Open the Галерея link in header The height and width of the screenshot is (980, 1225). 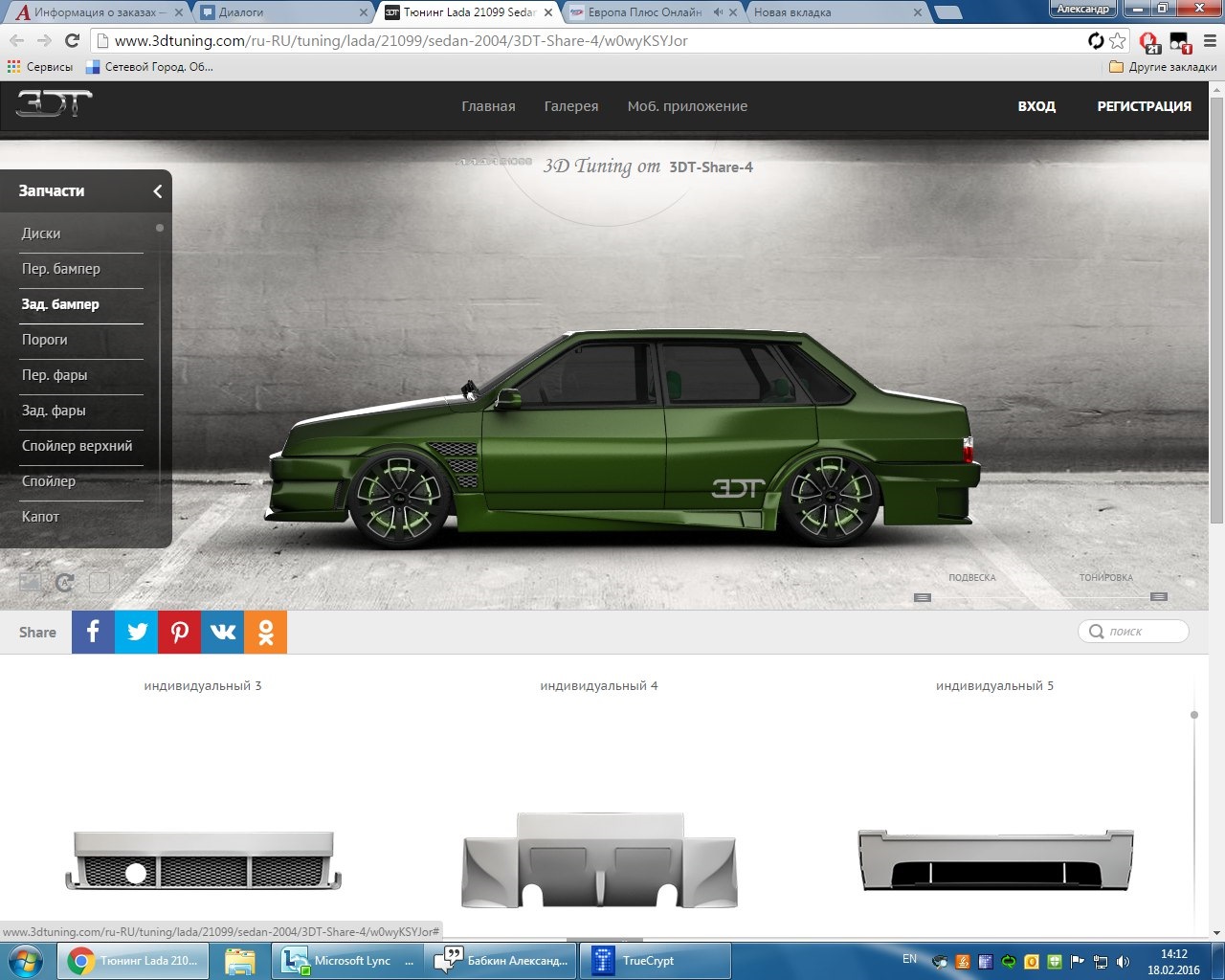point(571,106)
